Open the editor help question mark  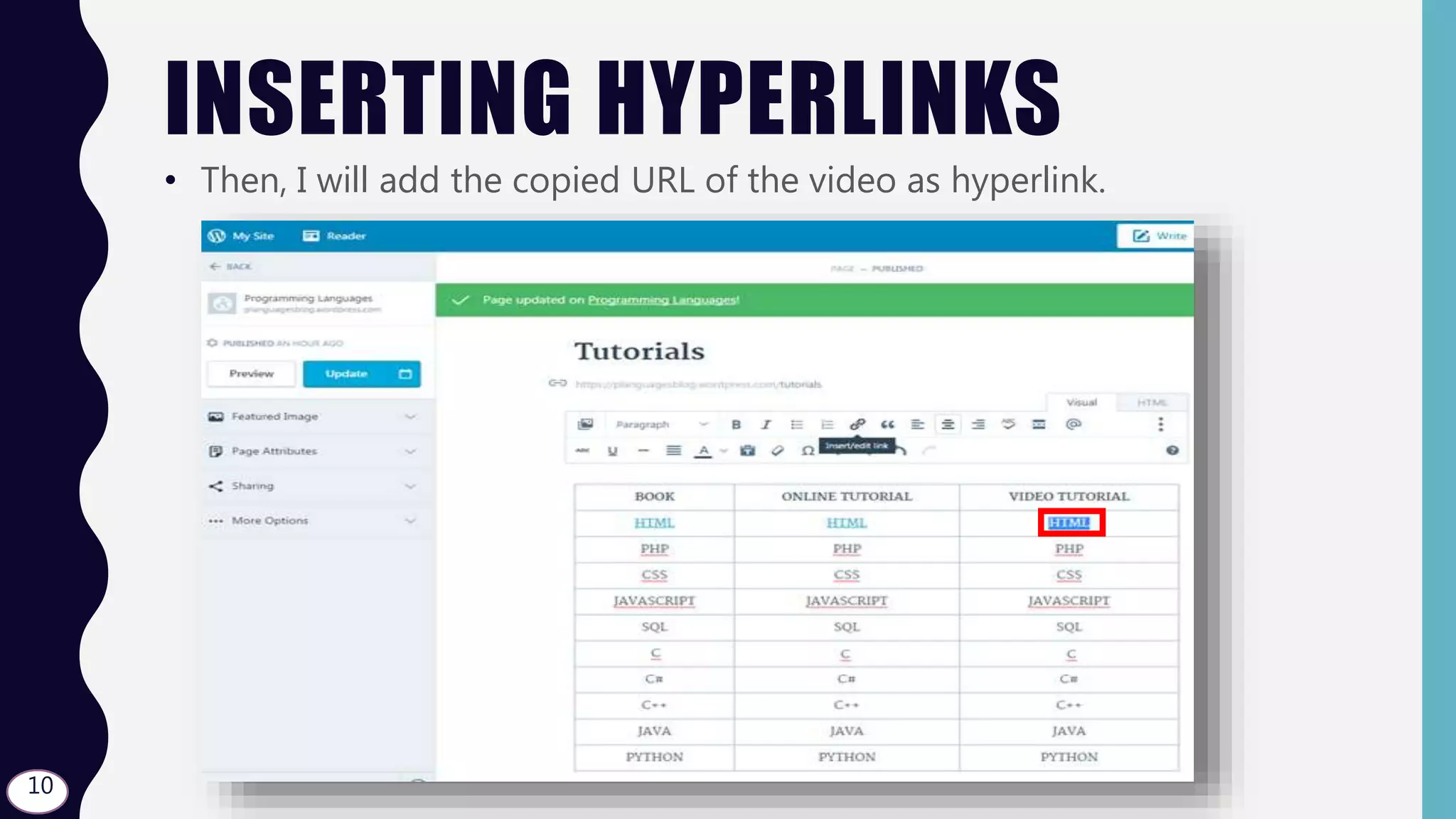point(1172,451)
